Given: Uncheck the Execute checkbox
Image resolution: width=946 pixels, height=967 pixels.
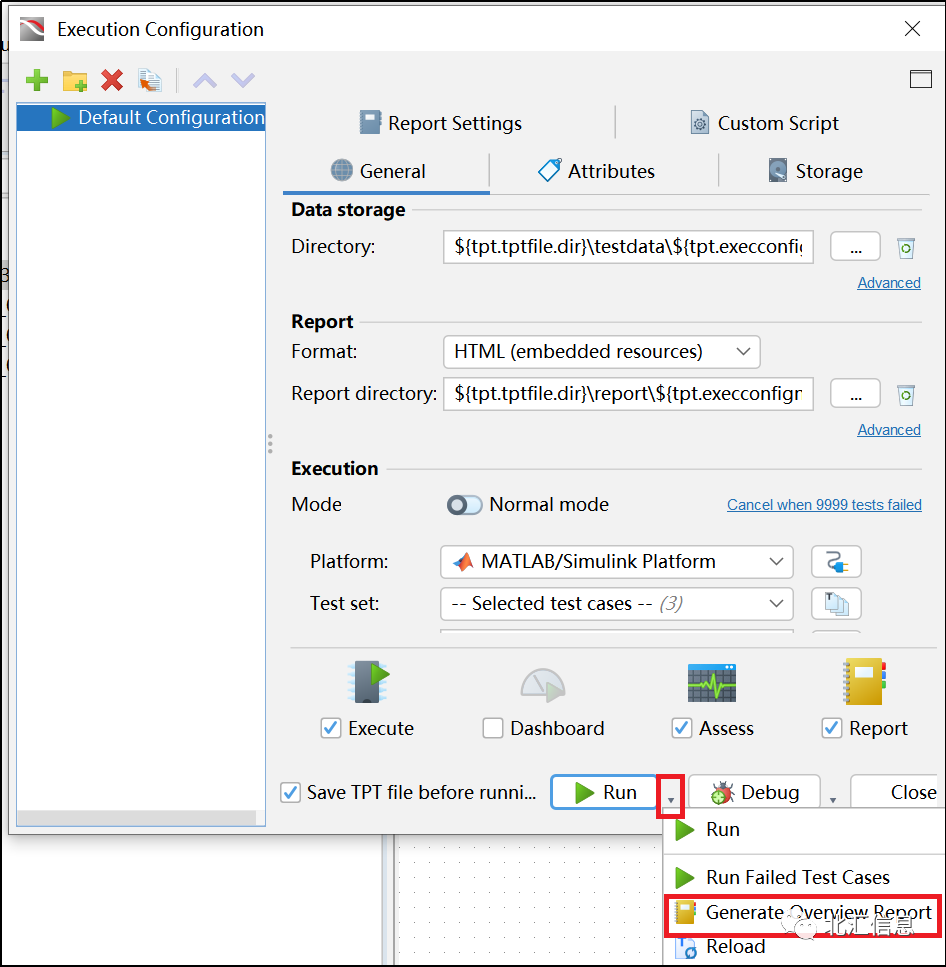Looking at the screenshot, I should coord(331,728).
